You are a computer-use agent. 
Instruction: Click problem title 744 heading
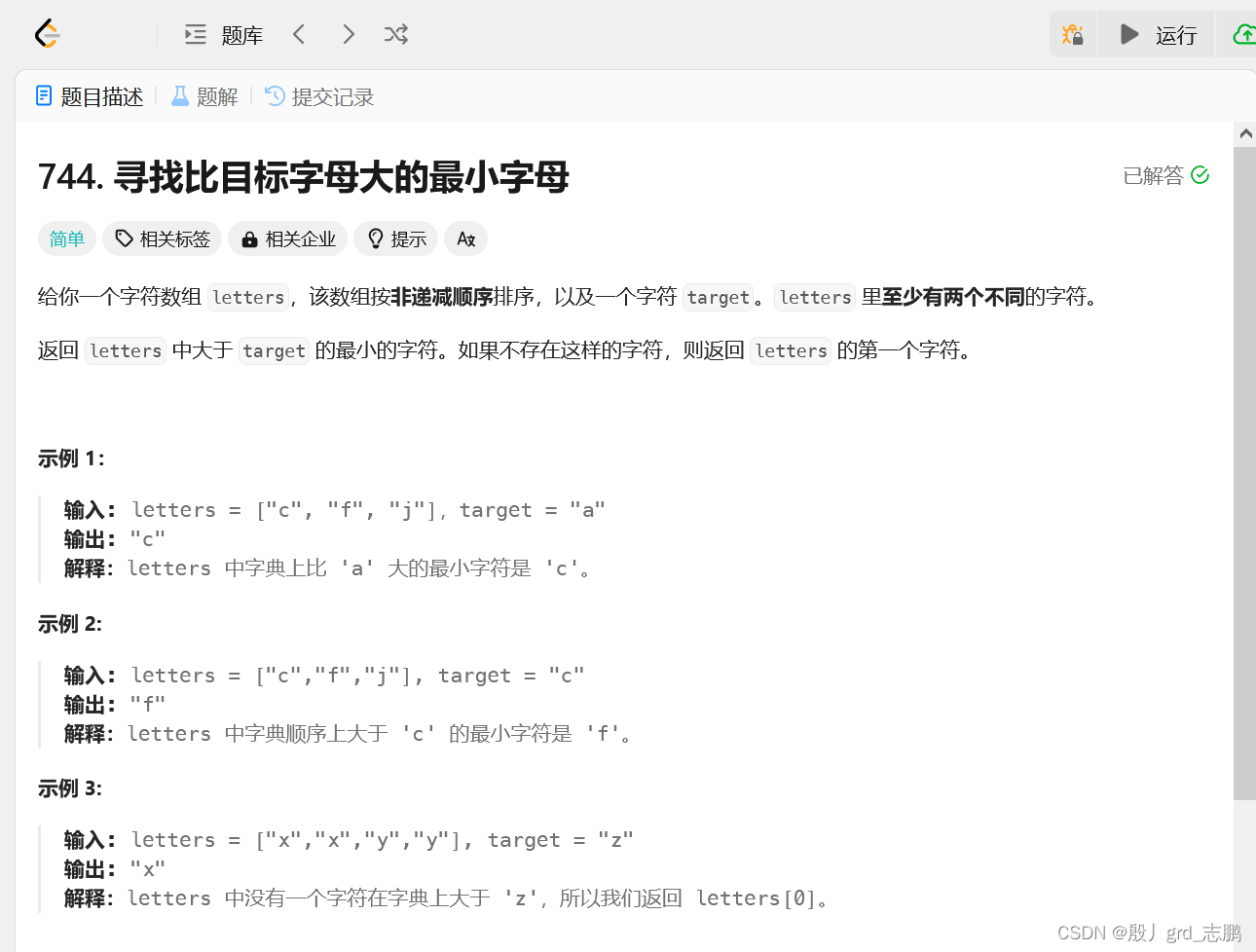(x=303, y=177)
